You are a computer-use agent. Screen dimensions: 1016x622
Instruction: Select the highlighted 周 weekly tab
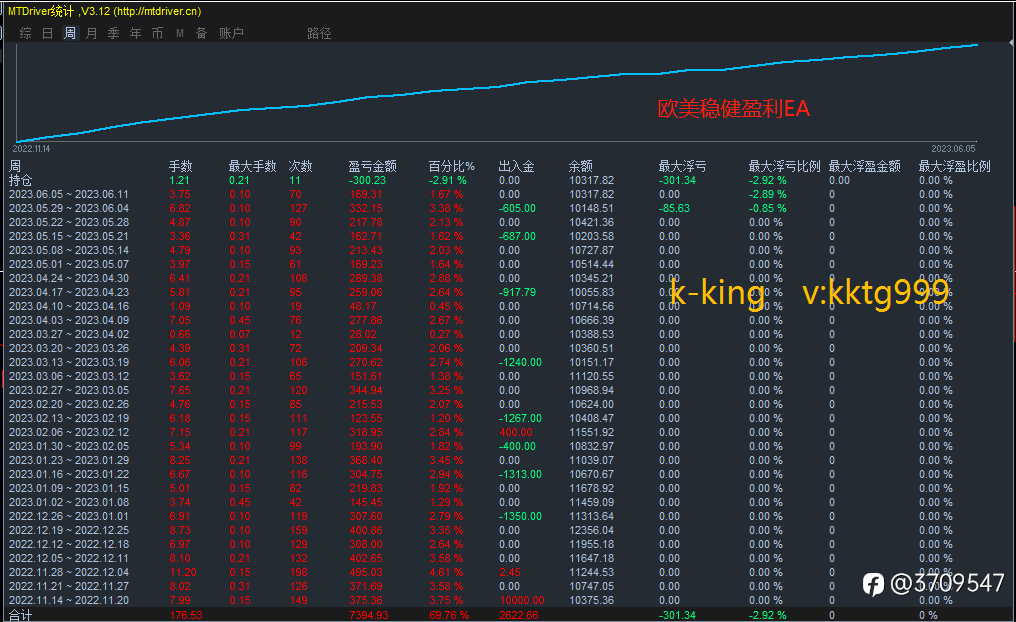click(x=70, y=33)
